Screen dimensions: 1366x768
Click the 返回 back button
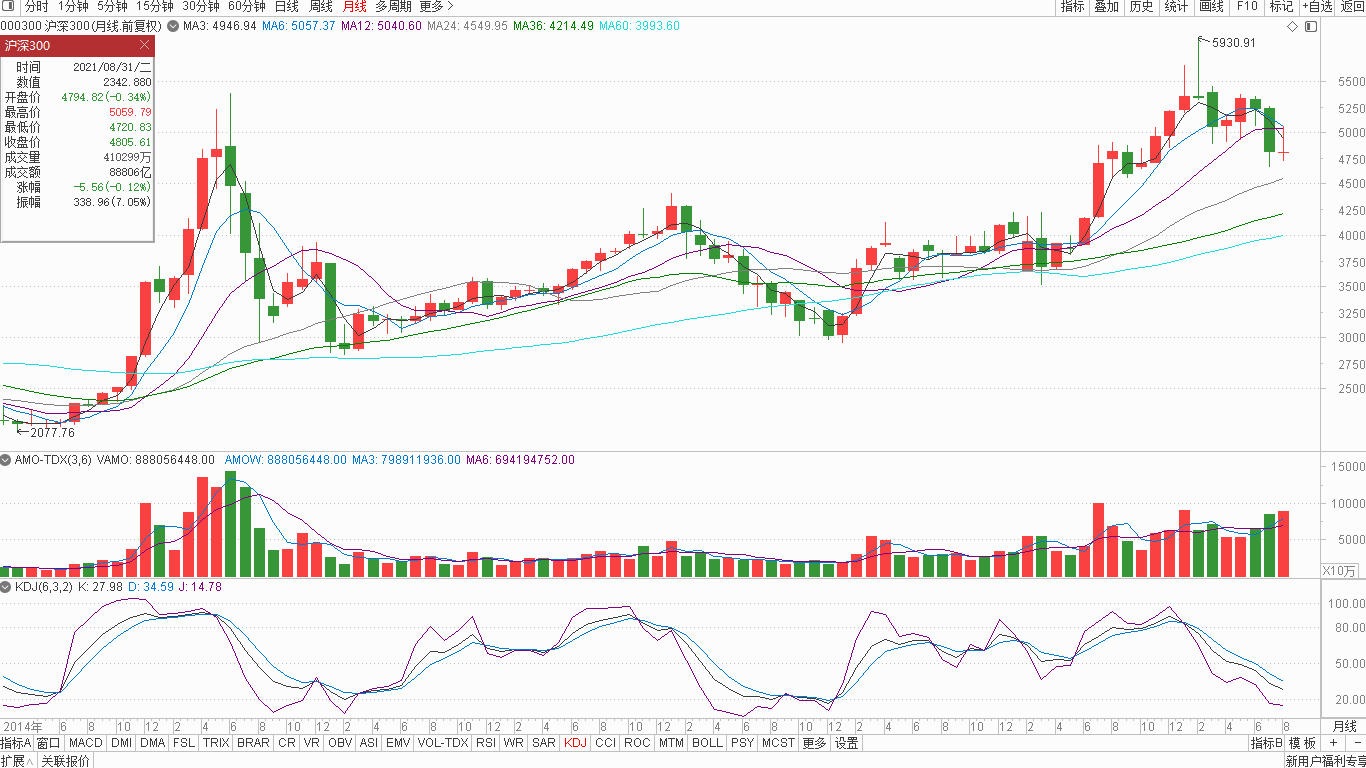click(x=1352, y=6)
